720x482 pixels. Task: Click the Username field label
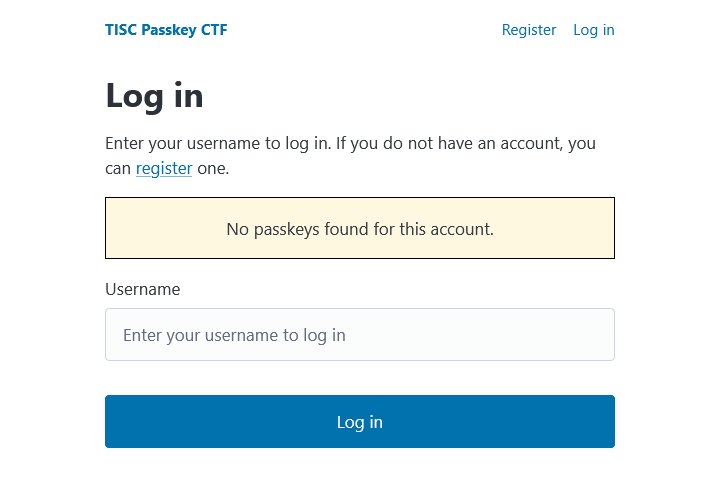(143, 289)
